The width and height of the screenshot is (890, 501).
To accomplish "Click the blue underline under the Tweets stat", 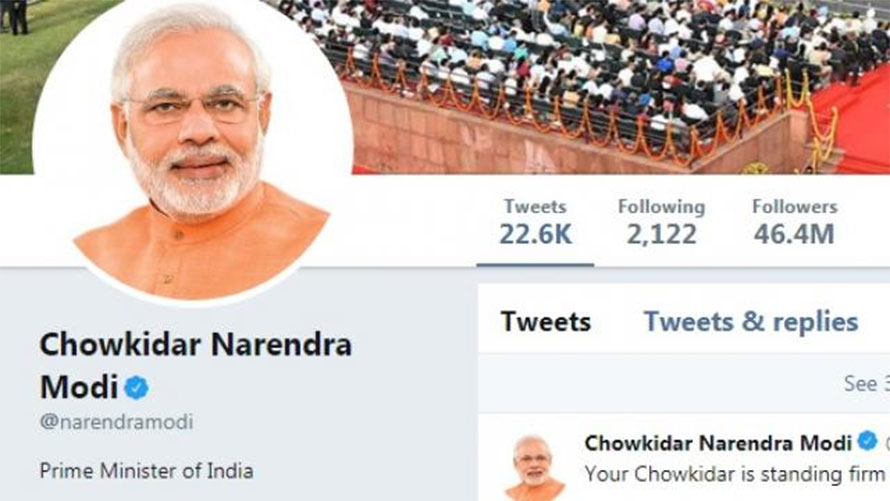I will tap(535, 264).
